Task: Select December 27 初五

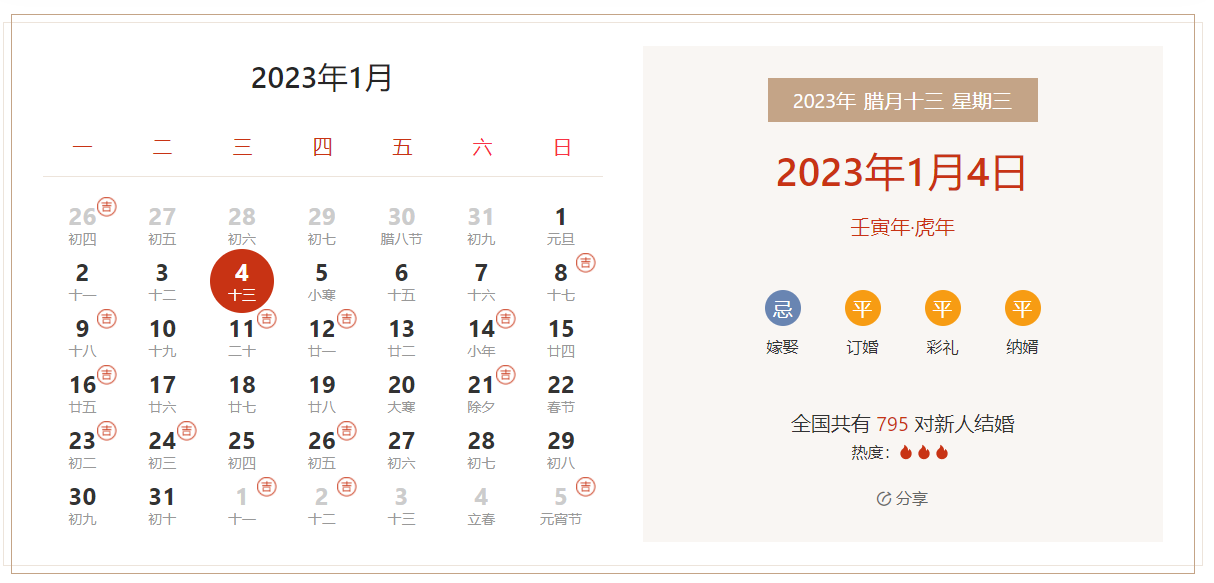Action: (x=162, y=226)
